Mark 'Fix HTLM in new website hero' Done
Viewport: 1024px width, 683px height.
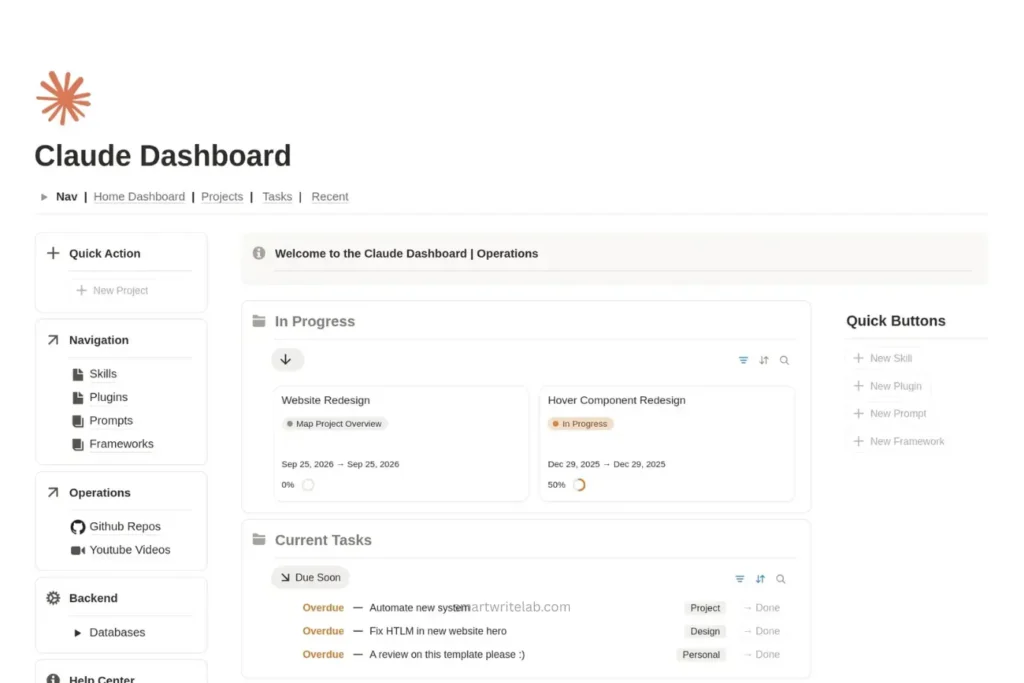point(761,631)
